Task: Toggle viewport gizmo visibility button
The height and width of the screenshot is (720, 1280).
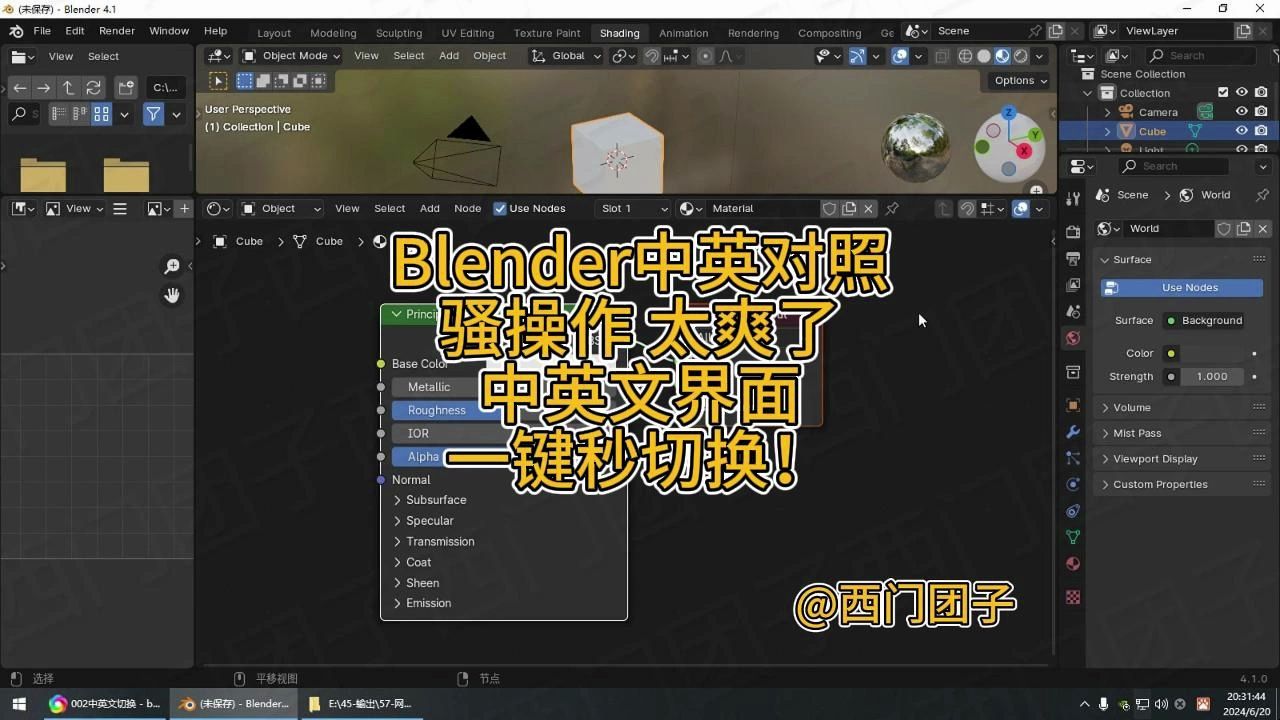Action: coord(857,56)
